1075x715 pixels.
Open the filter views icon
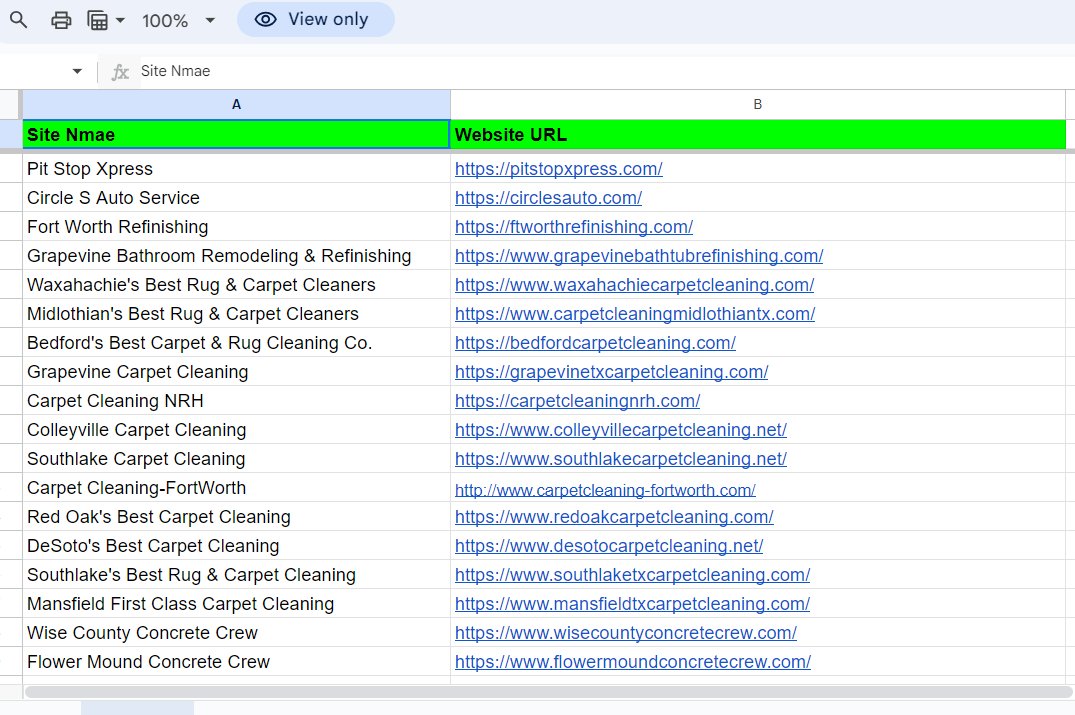click(97, 20)
